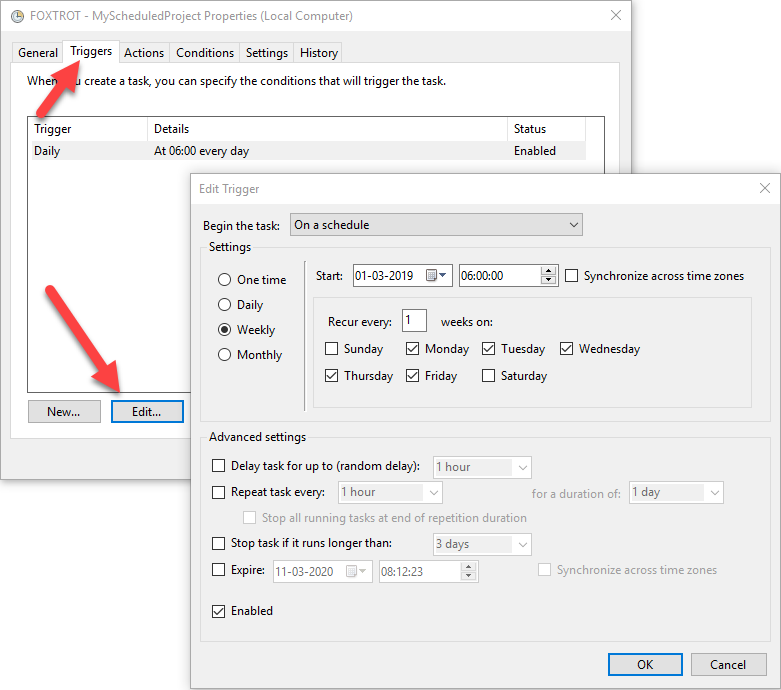Confirm the trigger with OK

click(x=645, y=665)
